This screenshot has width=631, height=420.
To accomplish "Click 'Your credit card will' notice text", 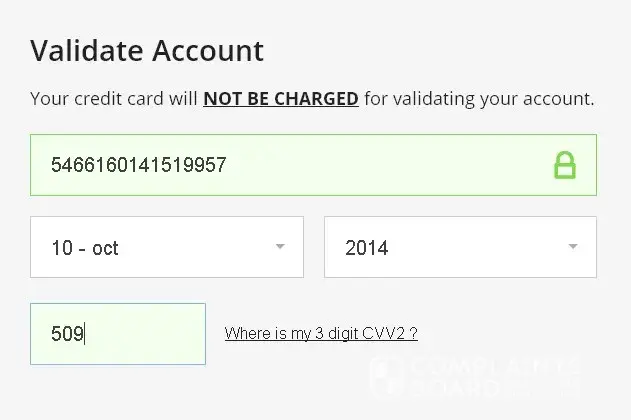I will click(114, 99).
